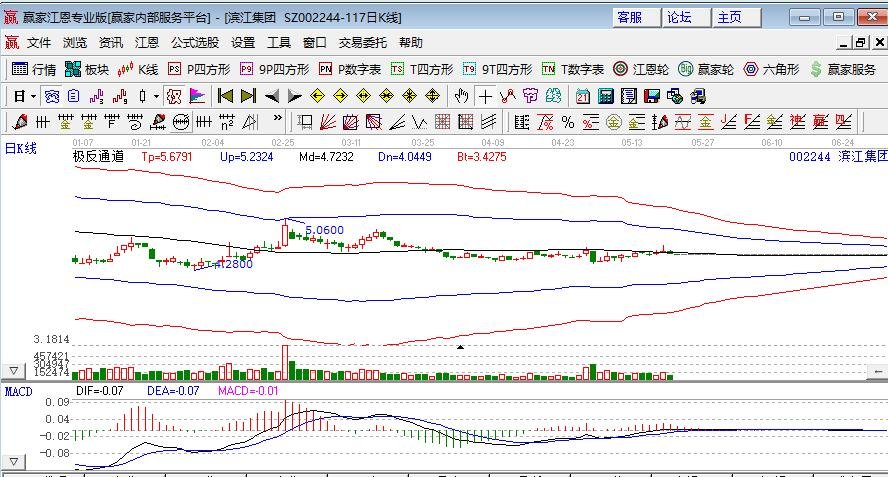The width and height of the screenshot is (888, 477).
Task: Click yellow diamond left-arrow icon
Action: click(x=317, y=96)
